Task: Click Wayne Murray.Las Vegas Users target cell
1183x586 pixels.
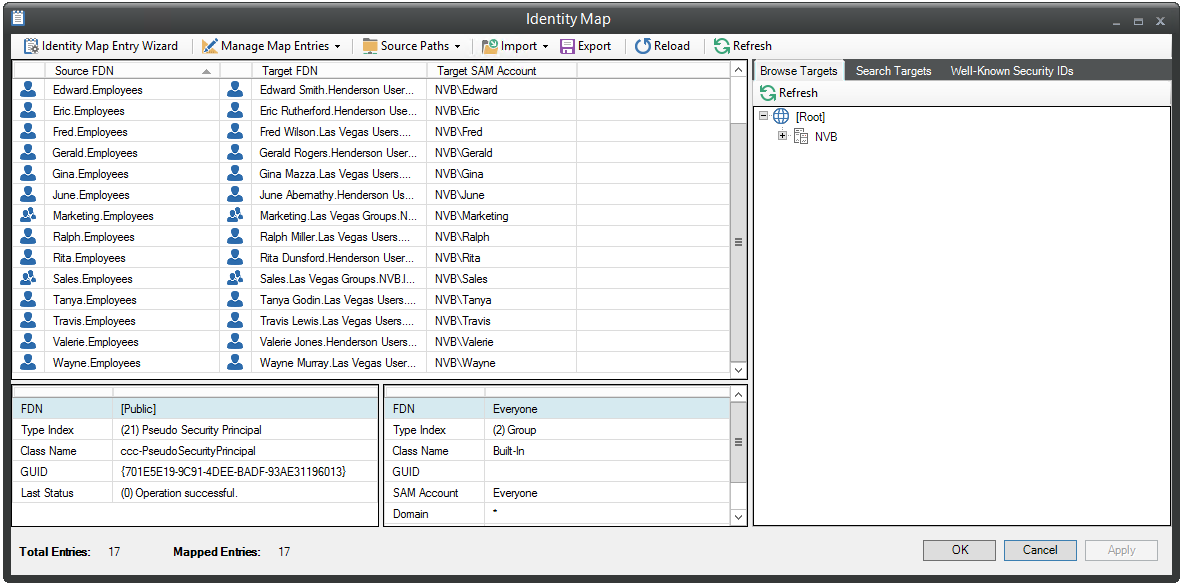Action: [338, 363]
